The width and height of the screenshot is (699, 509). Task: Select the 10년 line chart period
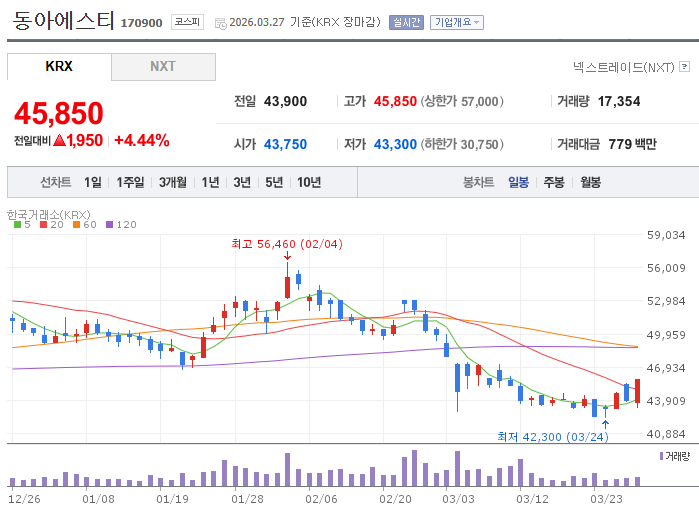pyautogui.click(x=309, y=182)
